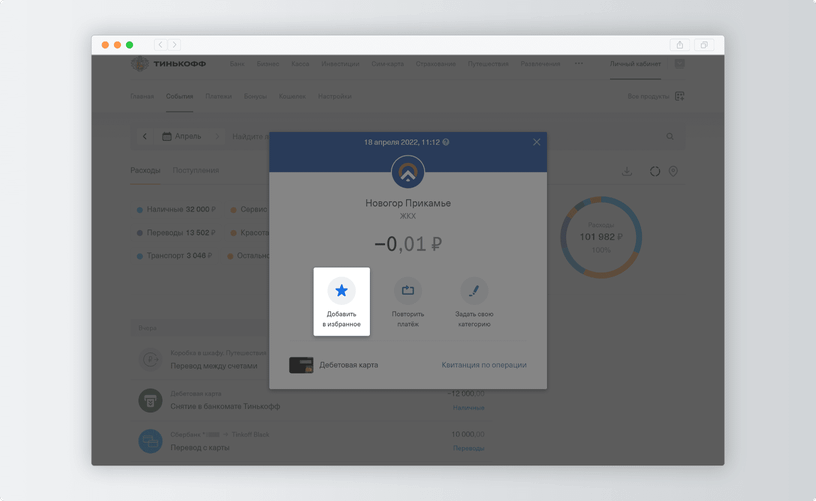Open Сим-карта menu item
The width and height of the screenshot is (816, 501).
pos(387,64)
